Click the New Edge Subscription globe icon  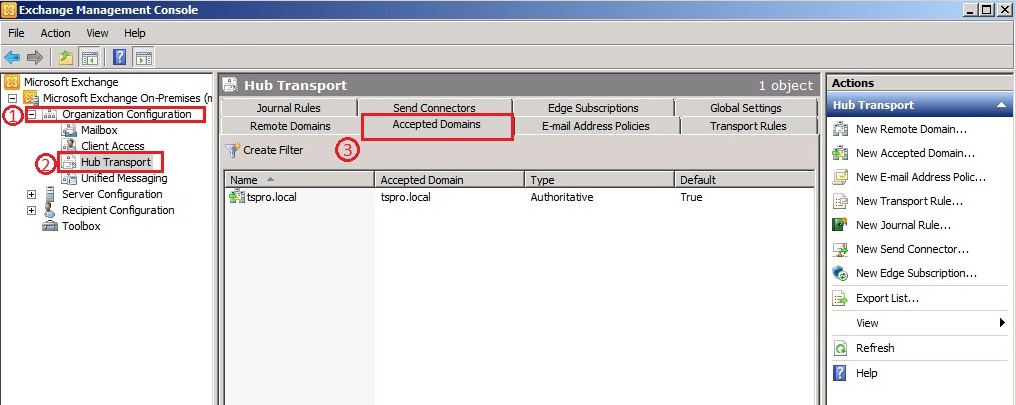[840, 273]
